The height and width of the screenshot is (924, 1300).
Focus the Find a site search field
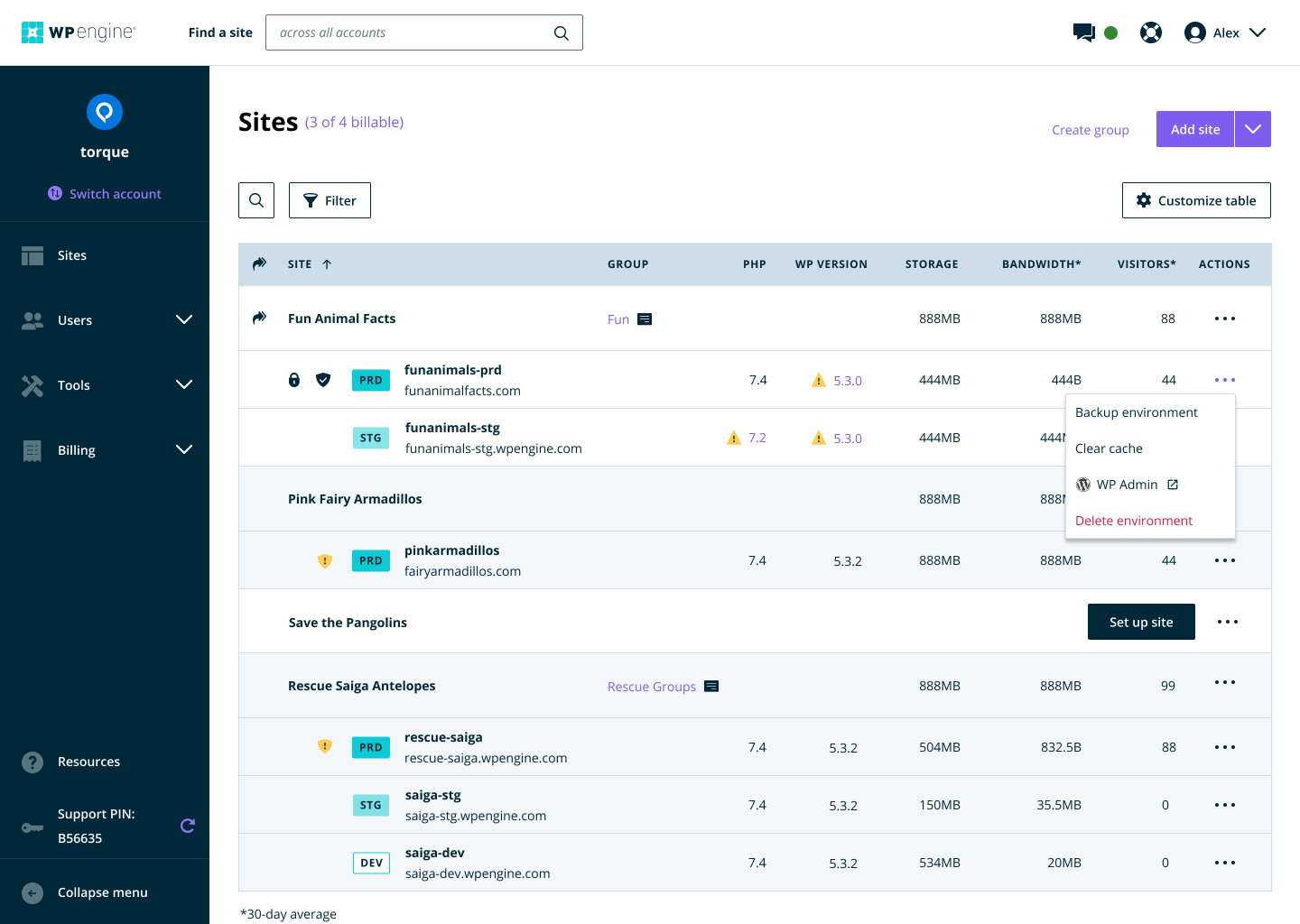(424, 32)
